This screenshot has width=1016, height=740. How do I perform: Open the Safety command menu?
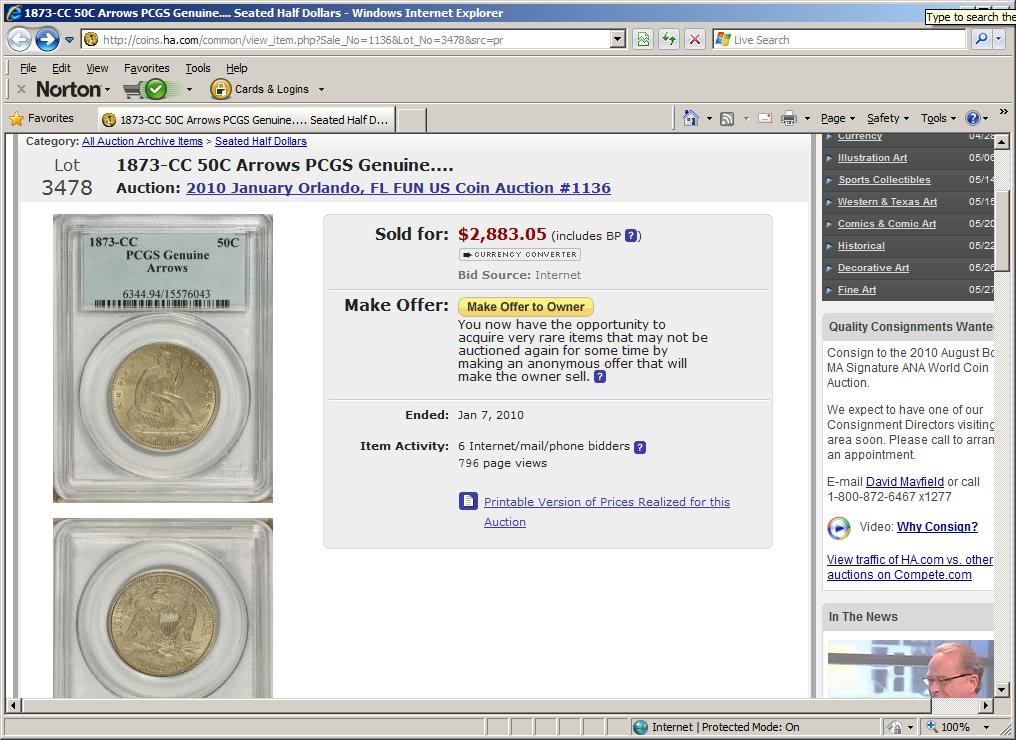(888, 119)
